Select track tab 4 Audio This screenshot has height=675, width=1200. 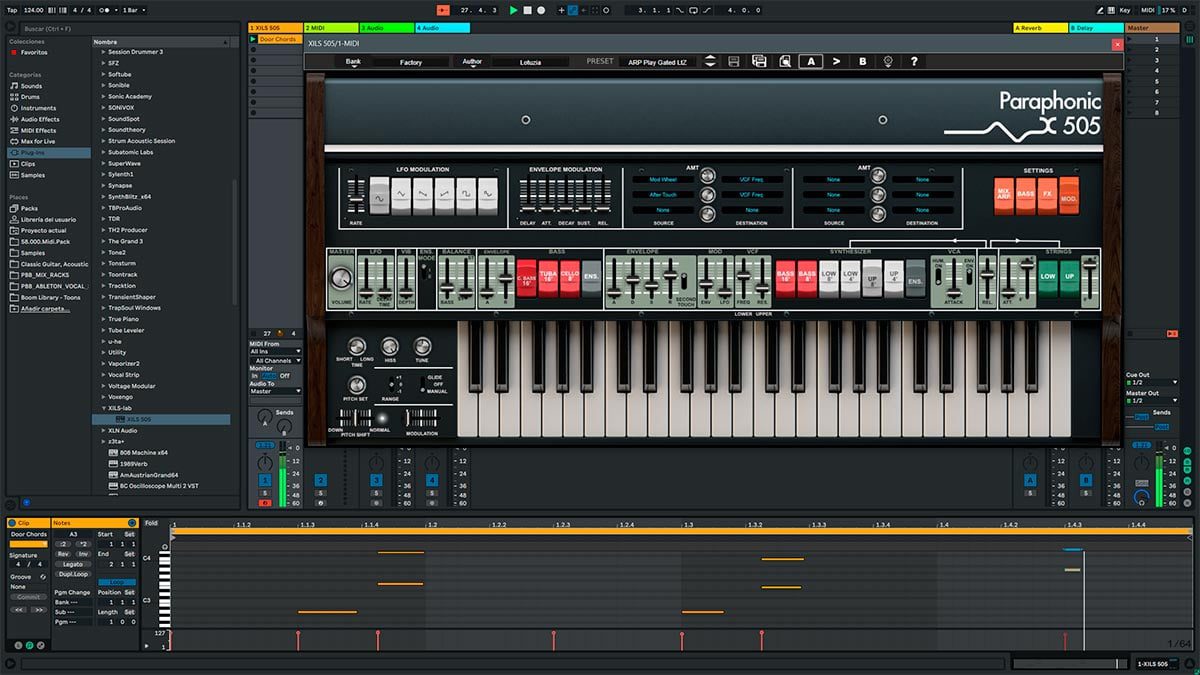tap(442, 27)
